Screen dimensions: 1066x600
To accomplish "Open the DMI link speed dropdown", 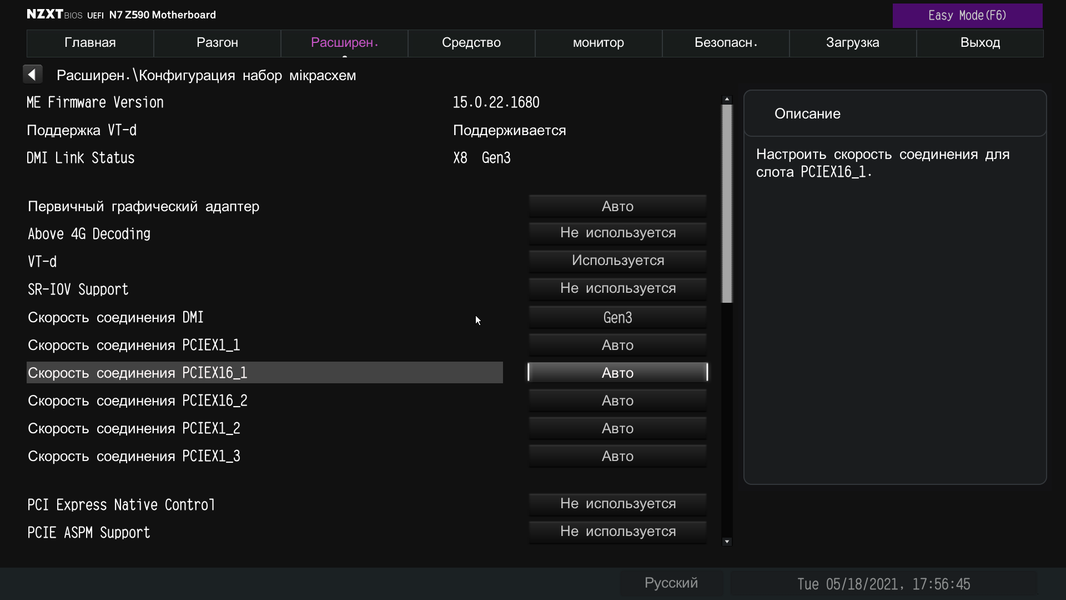I will click(x=617, y=318).
